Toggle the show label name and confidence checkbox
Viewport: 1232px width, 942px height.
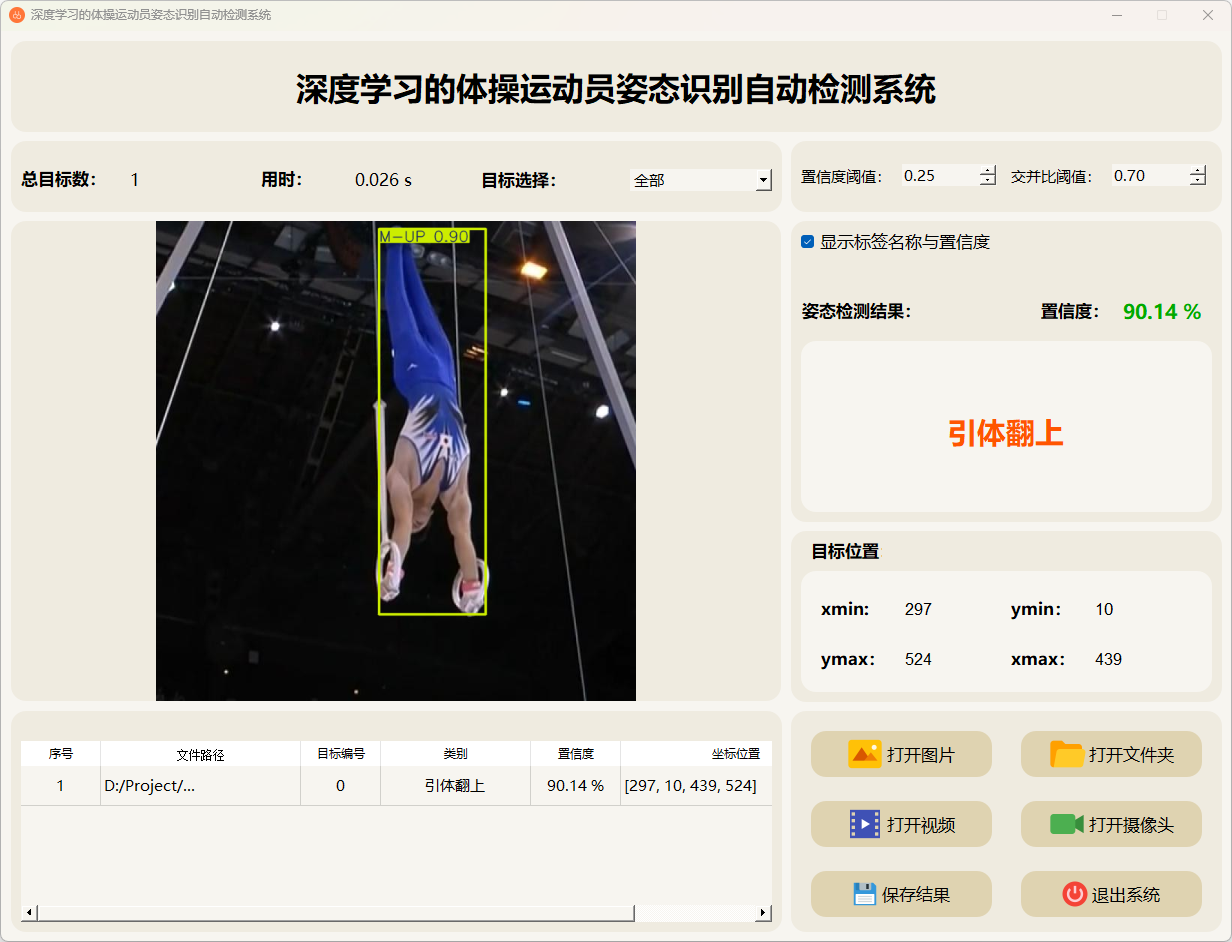click(x=808, y=242)
